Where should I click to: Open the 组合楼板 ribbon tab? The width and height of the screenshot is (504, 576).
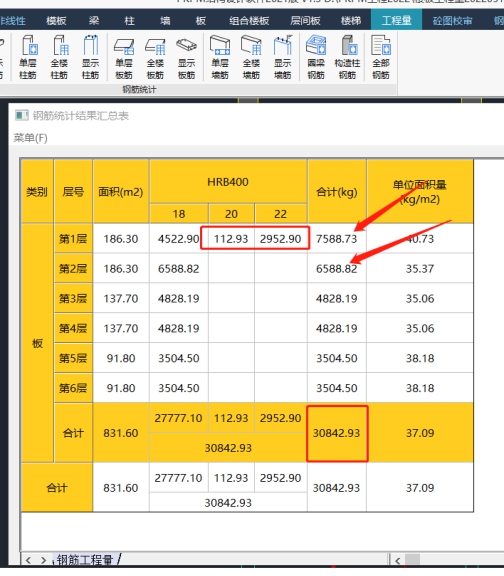pos(249,21)
